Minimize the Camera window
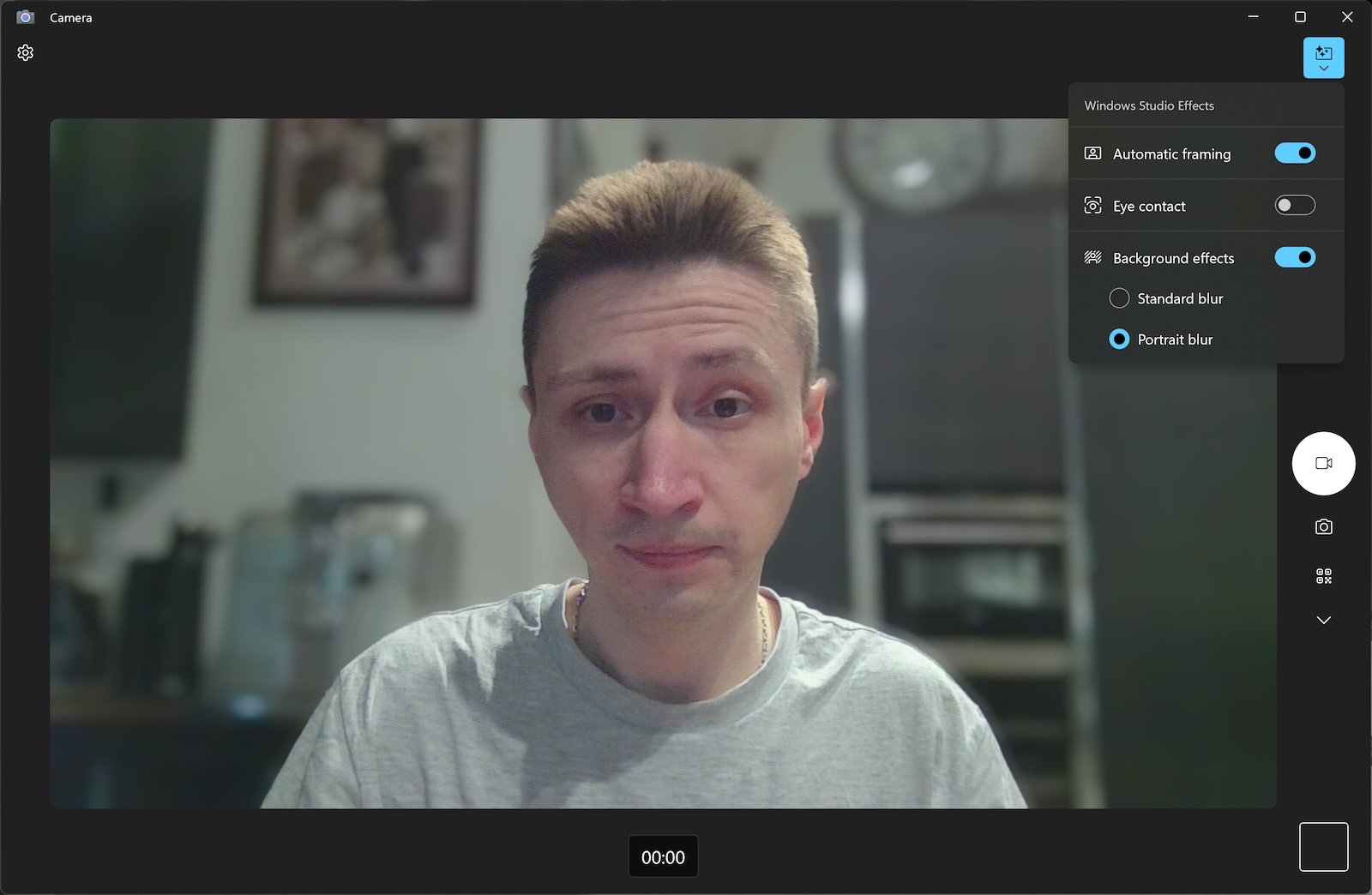The image size is (1372, 895). (x=1253, y=17)
